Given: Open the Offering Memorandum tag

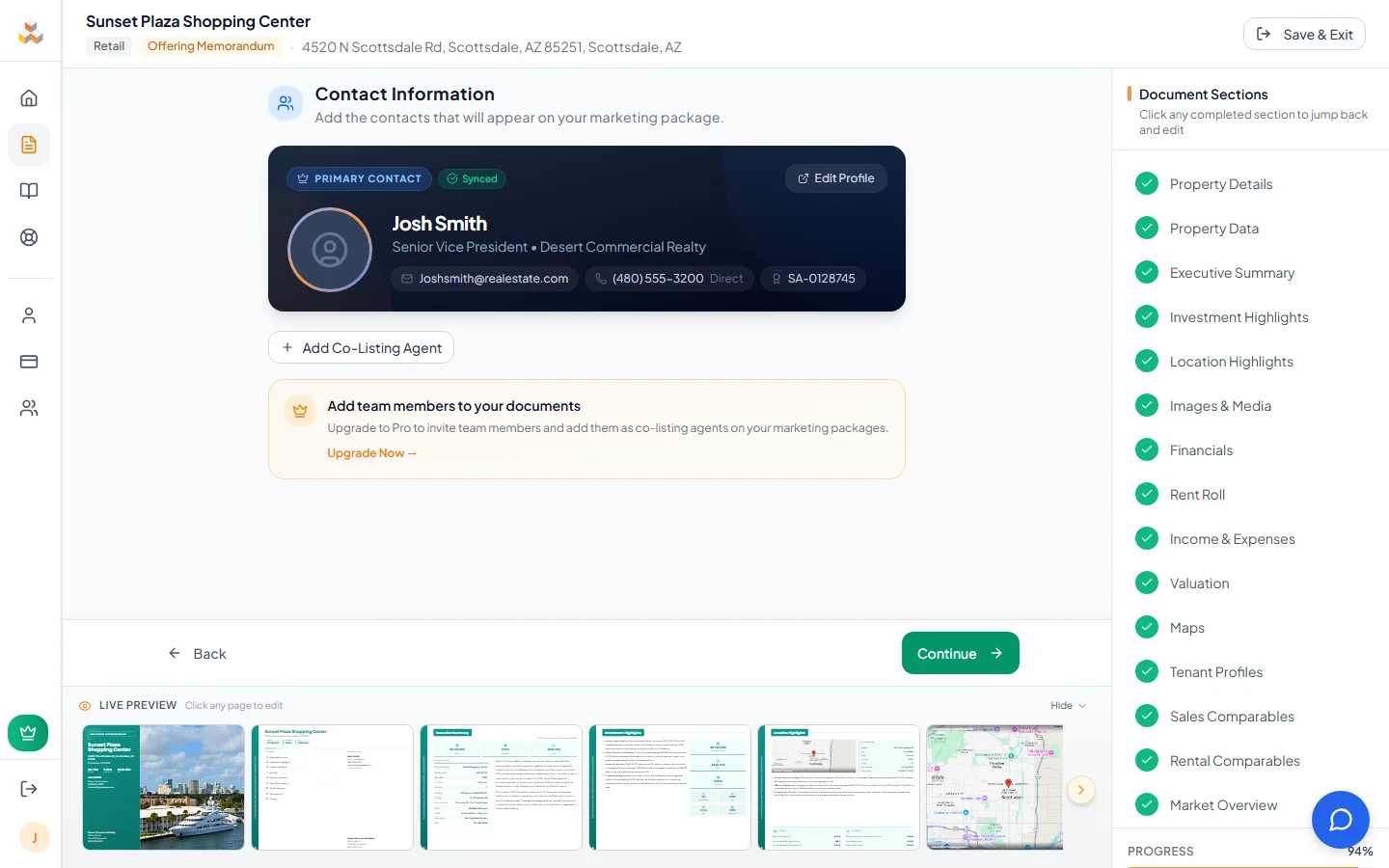Looking at the screenshot, I should tap(210, 45).
